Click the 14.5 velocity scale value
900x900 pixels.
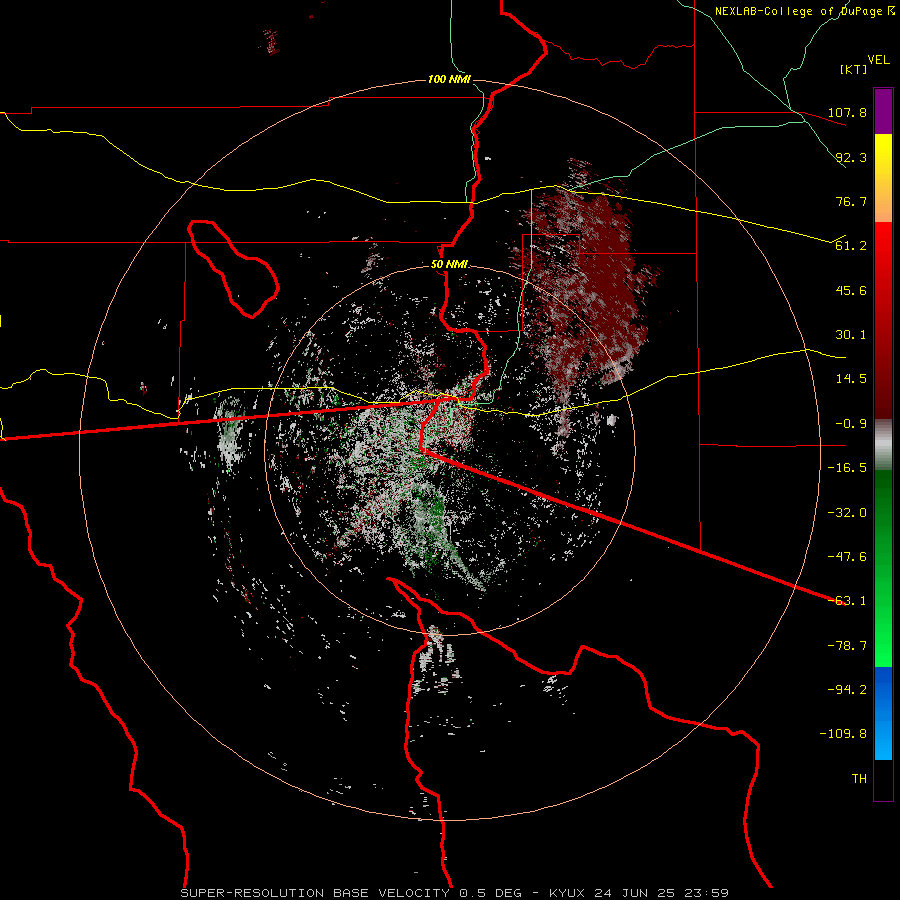[851, 379]
